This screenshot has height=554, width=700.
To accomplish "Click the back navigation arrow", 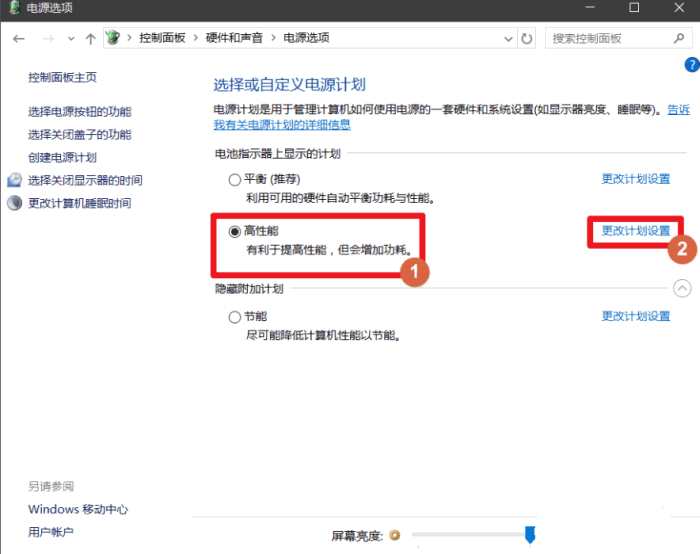I will coord(19,38).
